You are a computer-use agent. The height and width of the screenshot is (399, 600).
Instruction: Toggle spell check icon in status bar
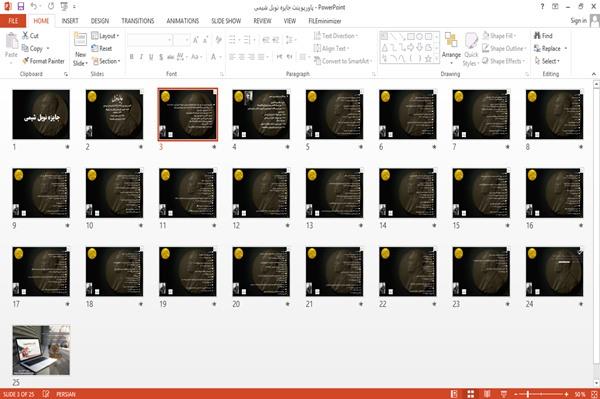pos(46,394)
